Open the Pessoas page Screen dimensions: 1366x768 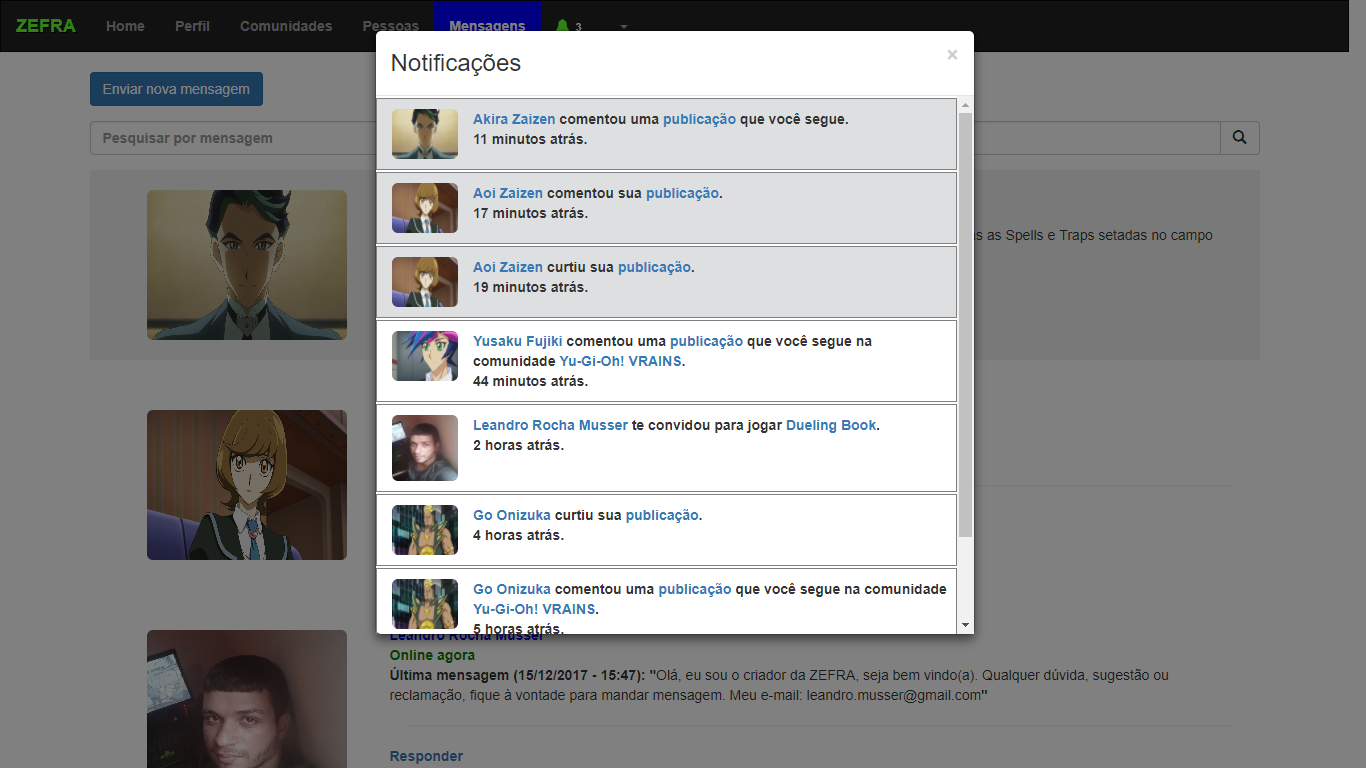pyautogui.click(x=390, y=26)
